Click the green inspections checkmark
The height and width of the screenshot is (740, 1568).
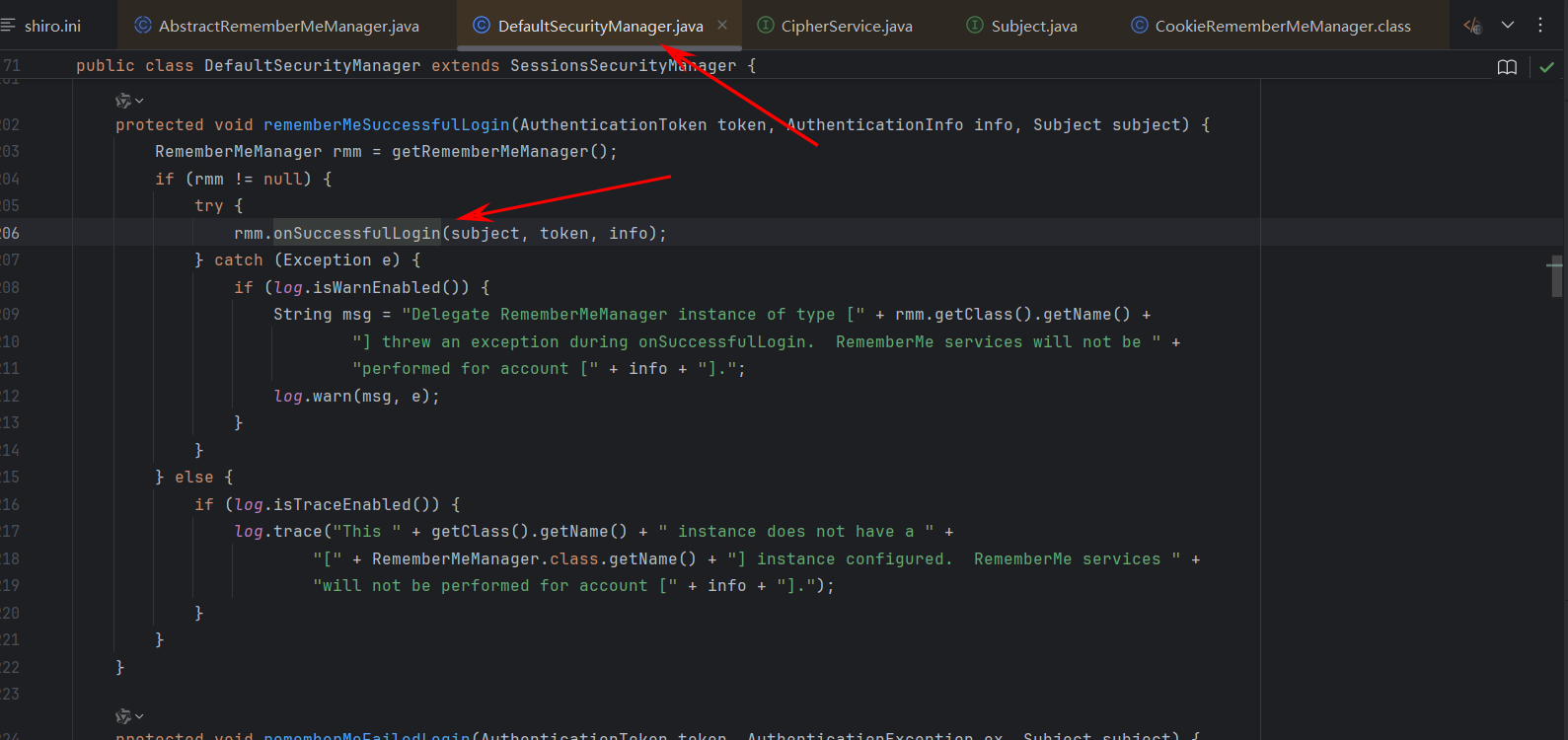1546,67
